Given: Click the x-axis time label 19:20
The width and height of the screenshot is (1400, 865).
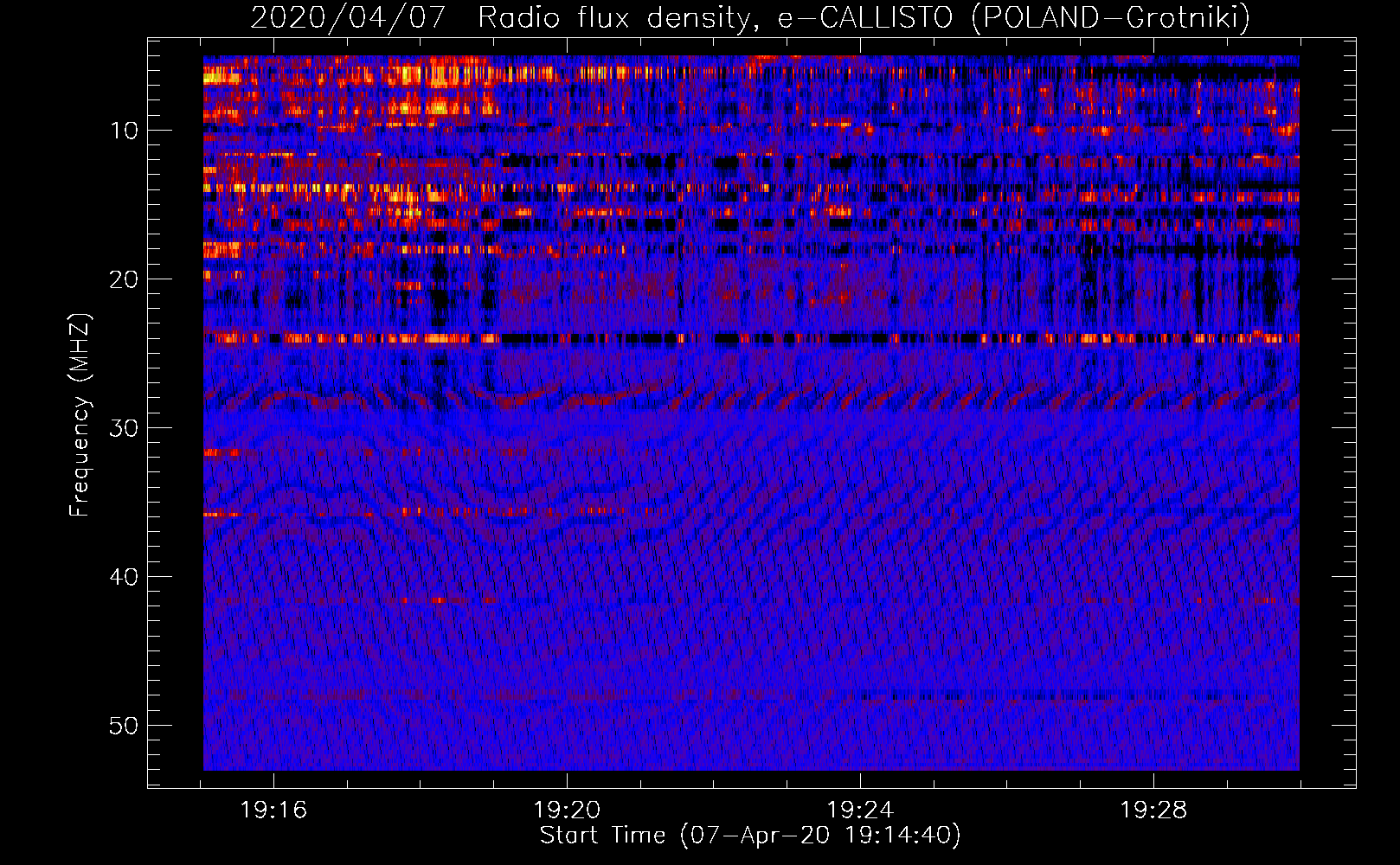Looking at the screenshot, I should 567,811.
